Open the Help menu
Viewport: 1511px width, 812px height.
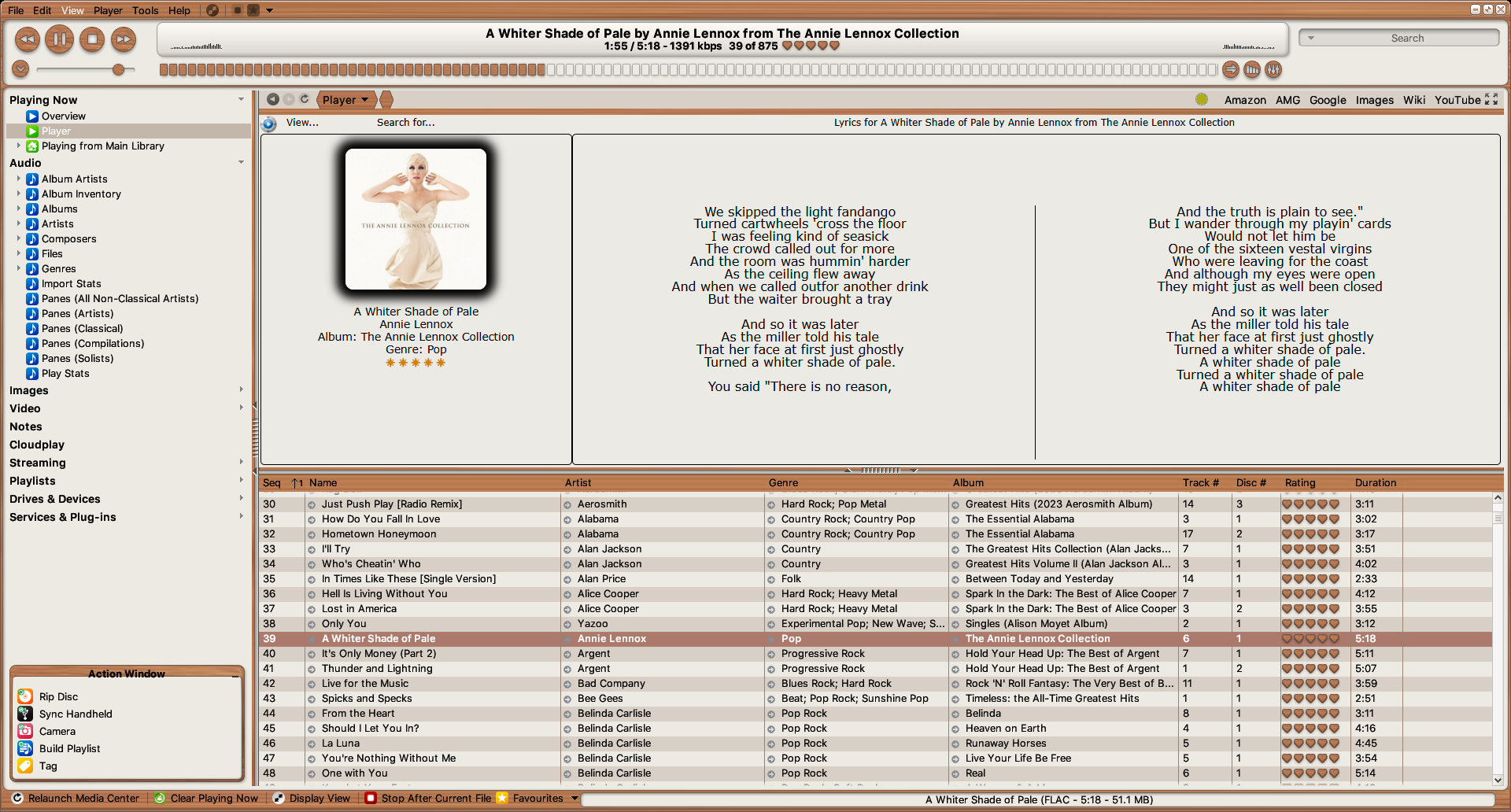click(179, 10)
